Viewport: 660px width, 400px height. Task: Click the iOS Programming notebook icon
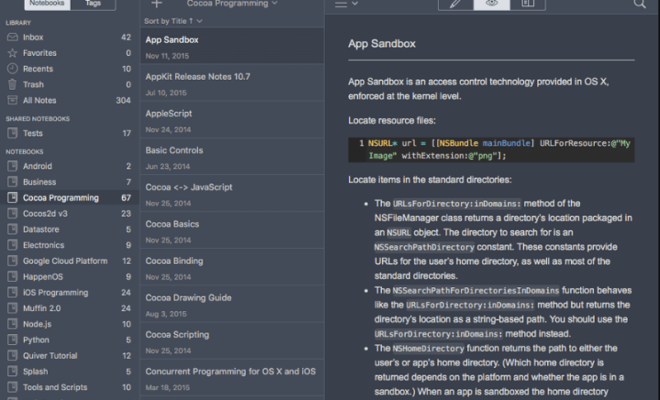[13, 292]
